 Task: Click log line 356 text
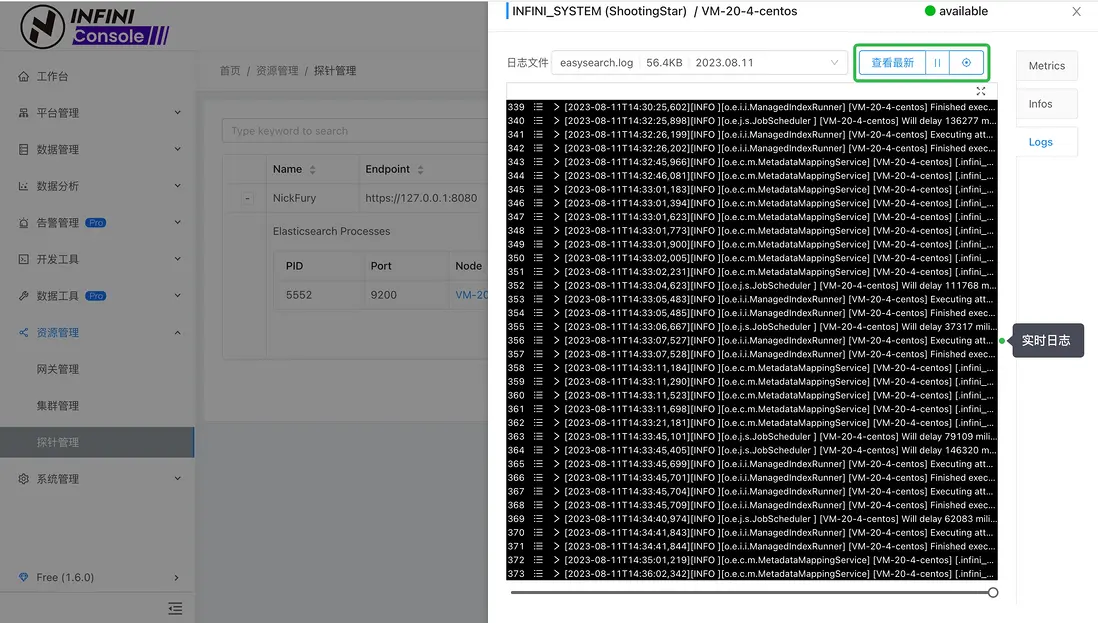pyautogui.click(x=779, y=341)
